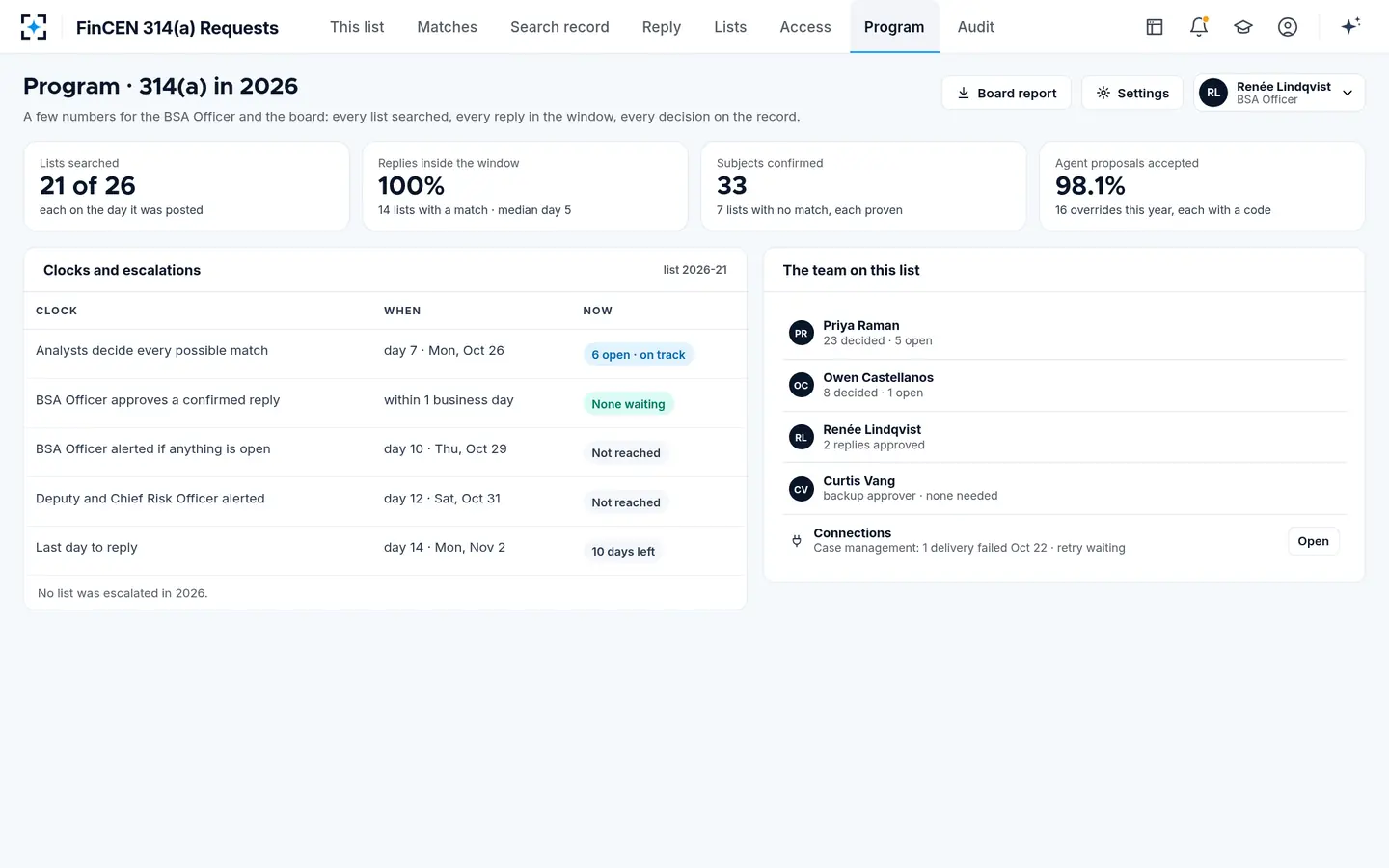Click the 98.1% agent proposals value
The height and width of the screenshot is (868, 1389).
[x=1090, y=185]
